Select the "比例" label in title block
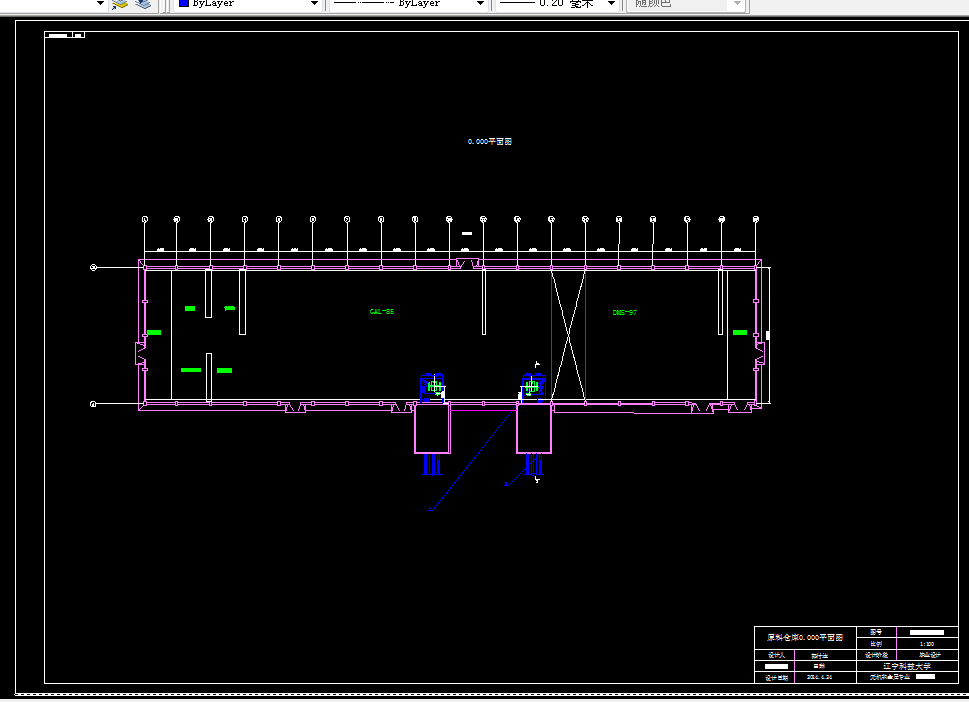 click(x=876, y=644)
